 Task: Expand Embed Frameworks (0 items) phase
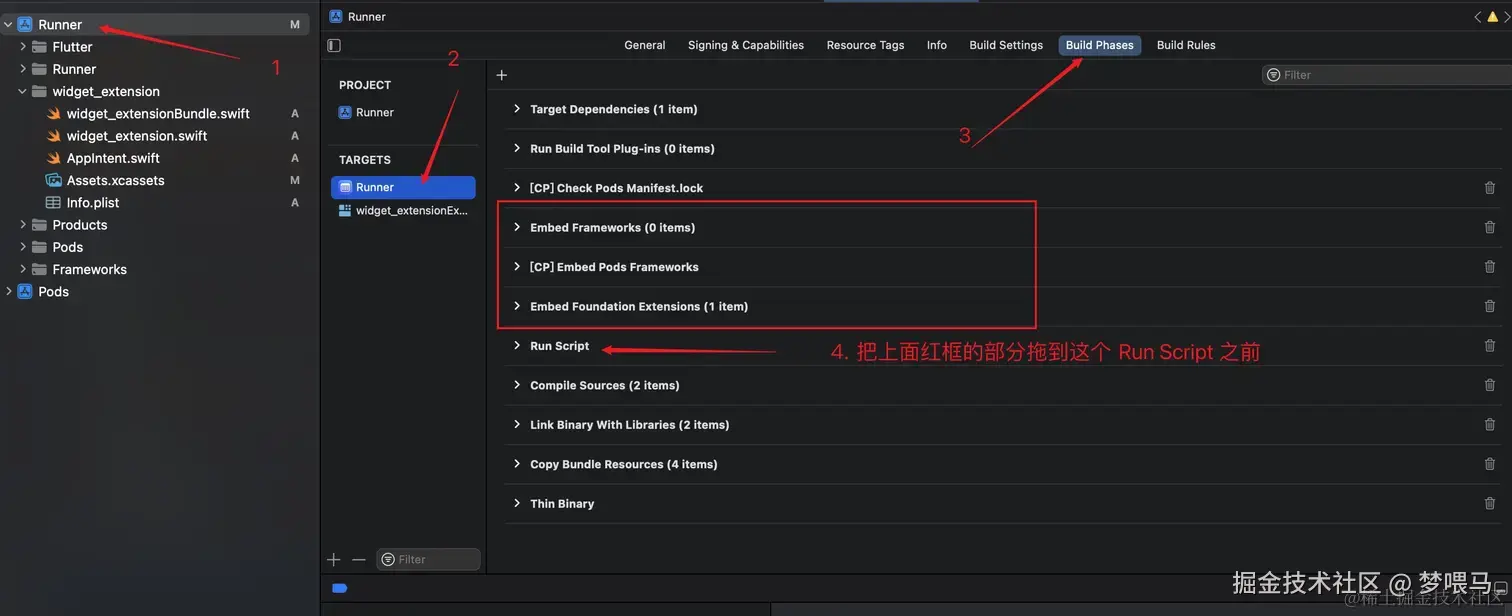tap(517, 227)
